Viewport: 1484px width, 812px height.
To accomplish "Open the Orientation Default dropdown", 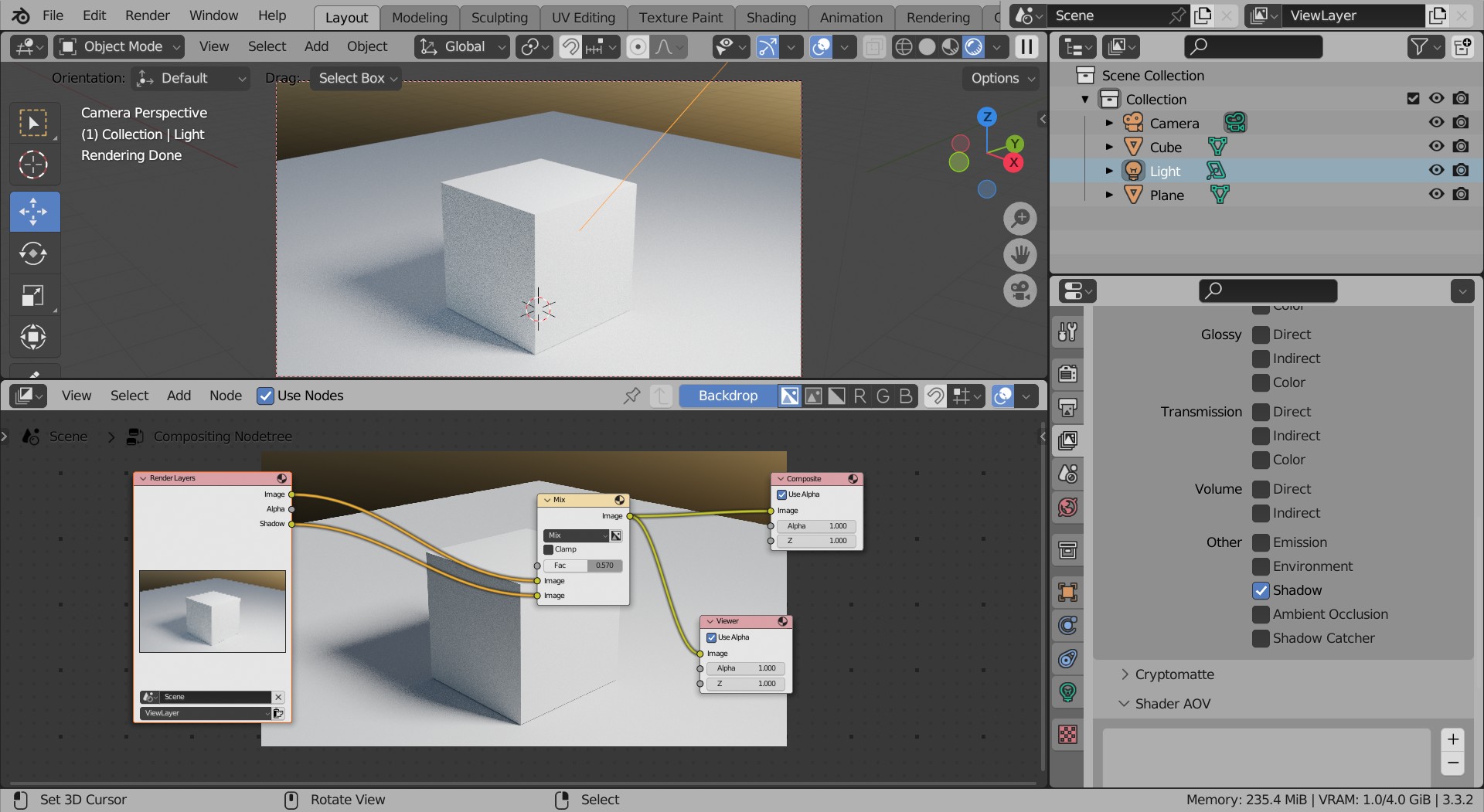I will 191,78.
